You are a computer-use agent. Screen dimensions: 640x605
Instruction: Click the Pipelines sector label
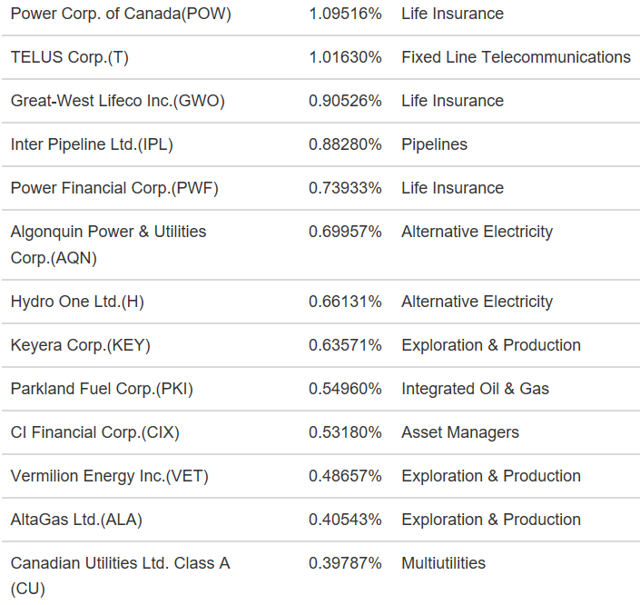click(434, 145)
